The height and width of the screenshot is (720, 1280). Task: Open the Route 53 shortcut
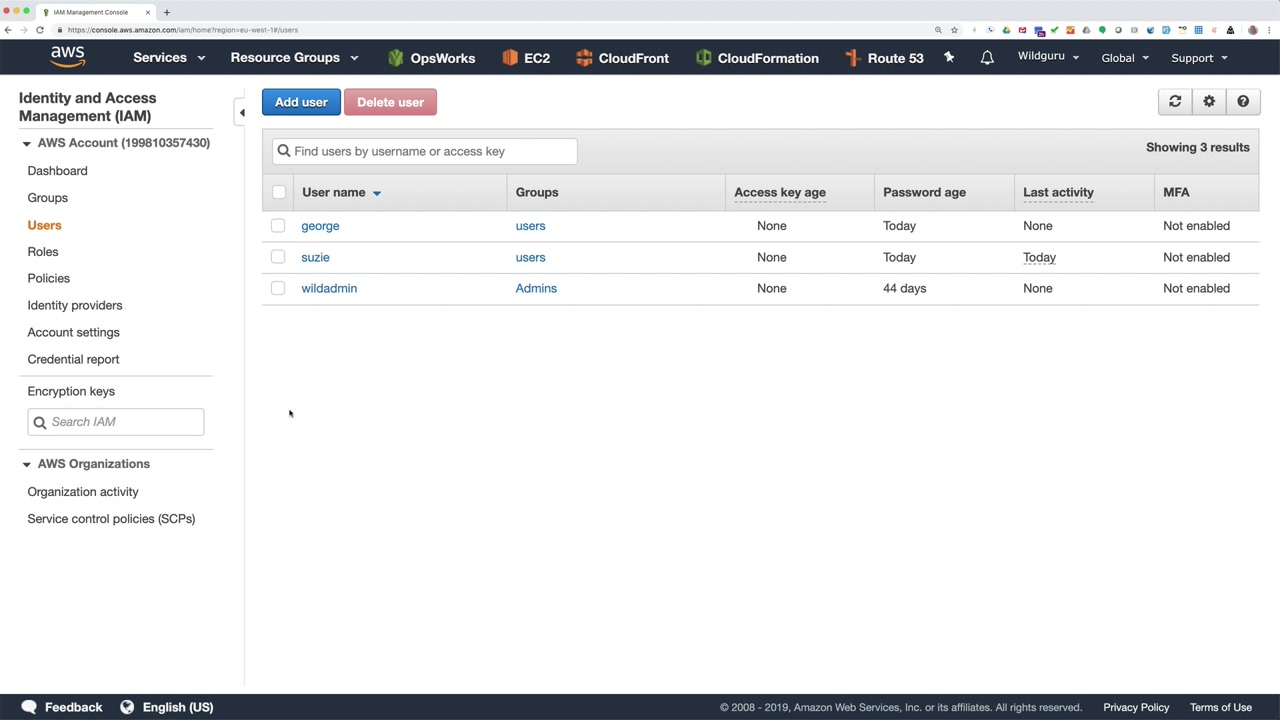(884, 58)
